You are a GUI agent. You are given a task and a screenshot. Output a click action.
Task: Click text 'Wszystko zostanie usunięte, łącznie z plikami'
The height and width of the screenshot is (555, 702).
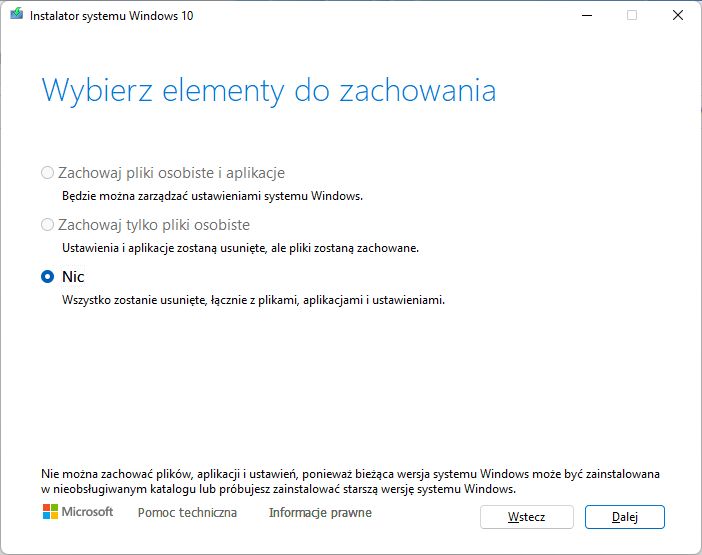tap(180, 300)
